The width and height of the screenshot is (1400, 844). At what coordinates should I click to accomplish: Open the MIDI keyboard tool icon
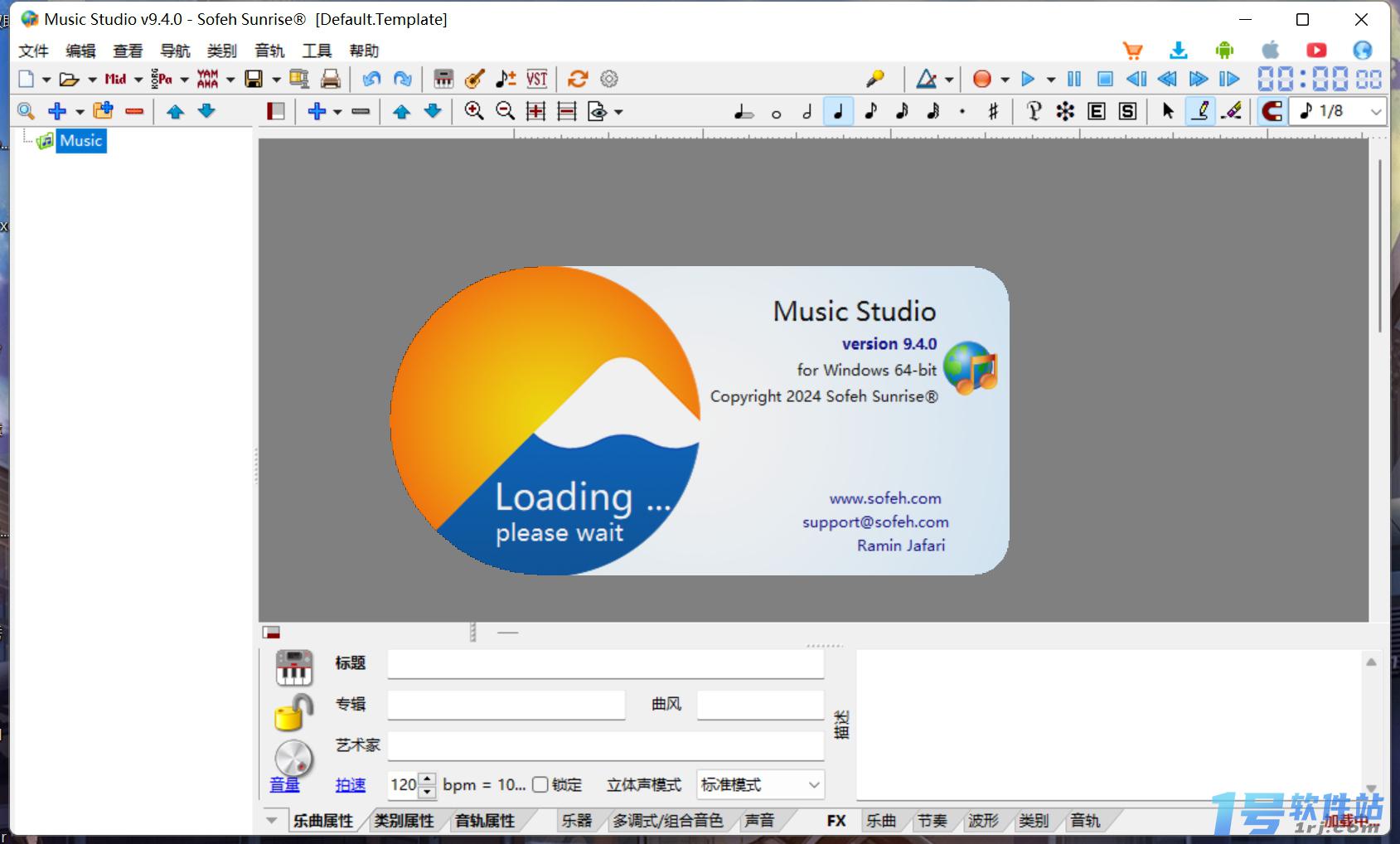tap(443, 79)
